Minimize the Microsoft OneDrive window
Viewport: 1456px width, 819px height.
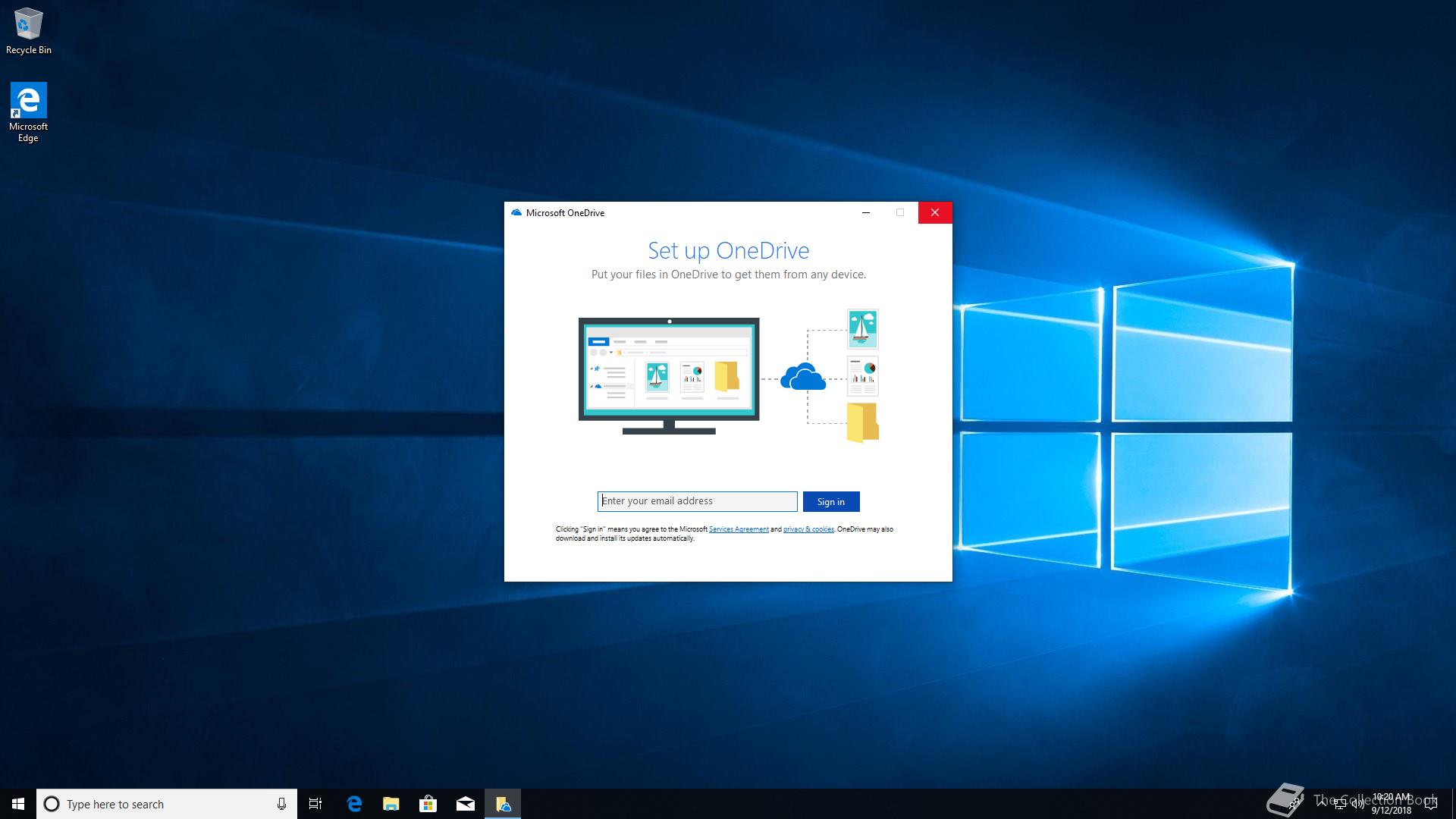click(x=865, y=213)
